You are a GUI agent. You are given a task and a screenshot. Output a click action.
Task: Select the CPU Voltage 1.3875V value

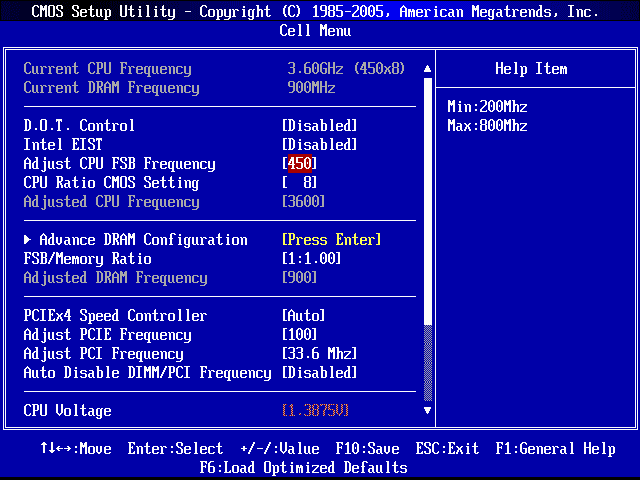tap(316, 410)
